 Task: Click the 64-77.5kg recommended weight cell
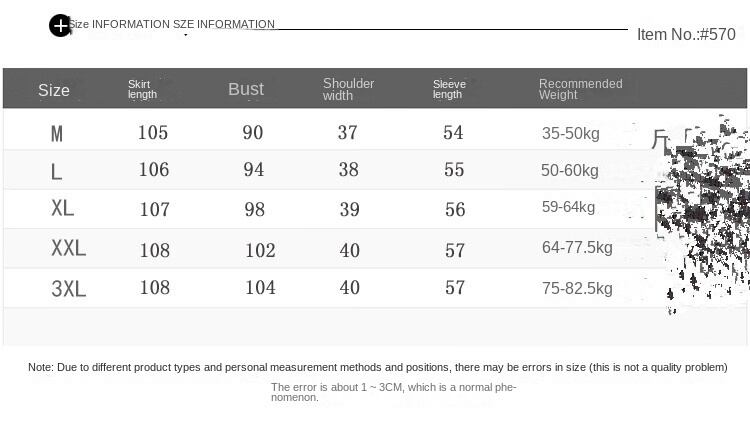tap(577, 248)
